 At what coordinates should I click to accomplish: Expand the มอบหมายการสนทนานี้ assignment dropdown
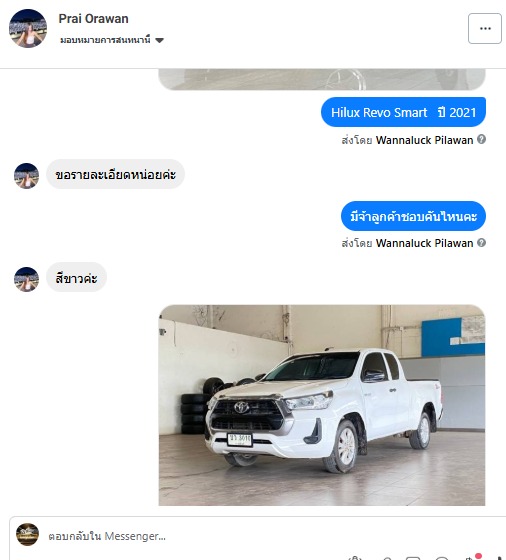coord(111,40)
